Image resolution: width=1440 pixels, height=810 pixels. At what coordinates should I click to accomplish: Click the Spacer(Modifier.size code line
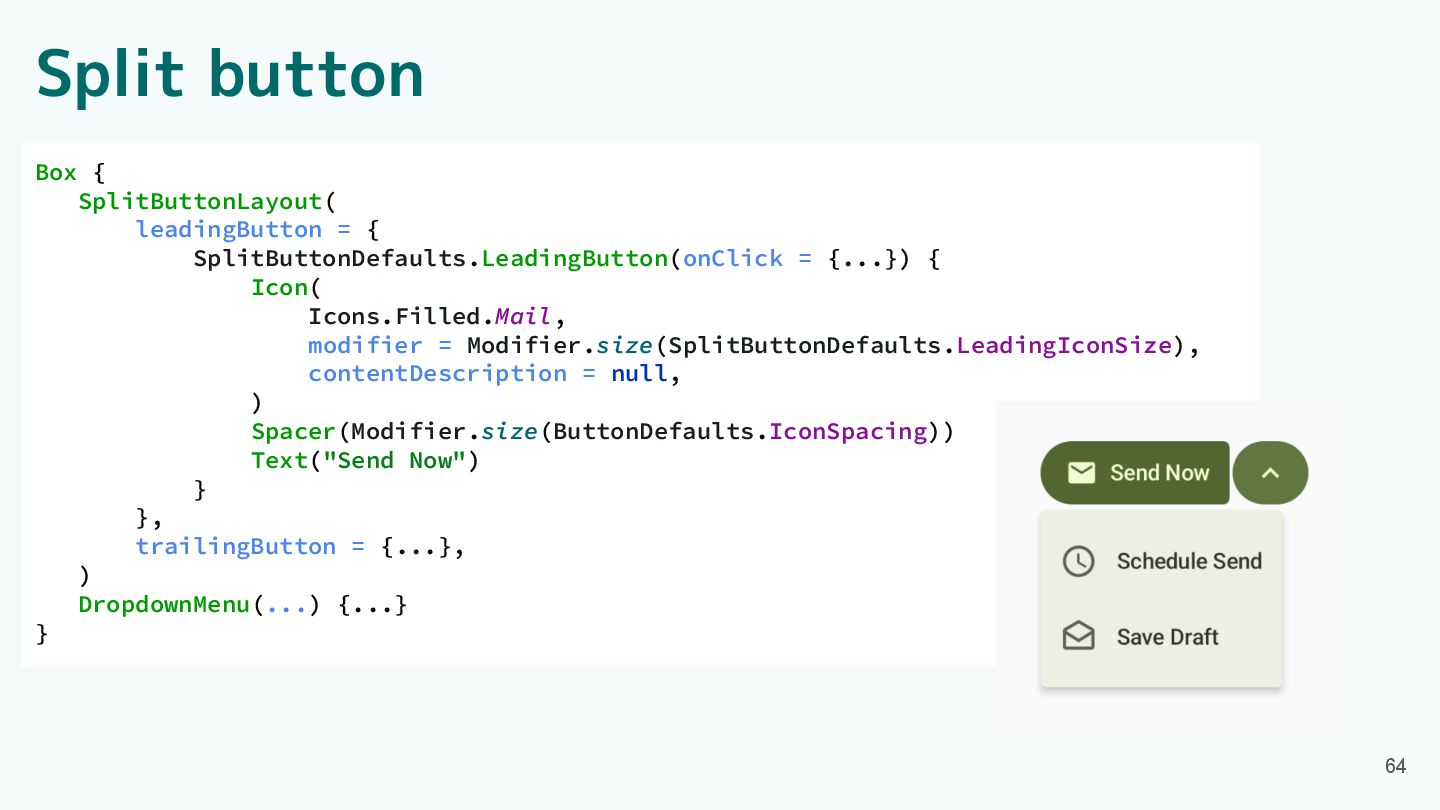coord(603,431)
